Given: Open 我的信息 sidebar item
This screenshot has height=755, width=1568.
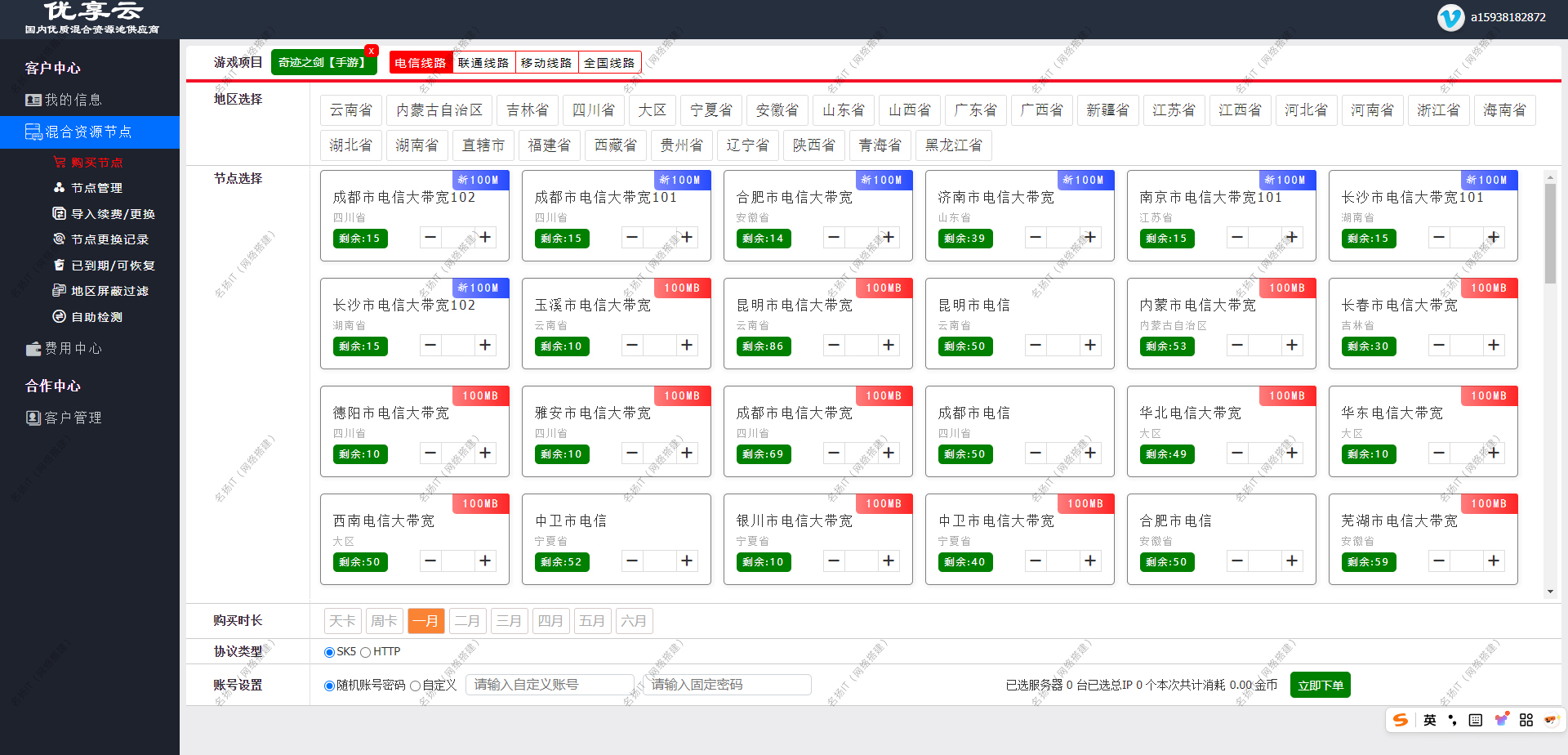Looking at the screenshot, I should coord(69,99).
